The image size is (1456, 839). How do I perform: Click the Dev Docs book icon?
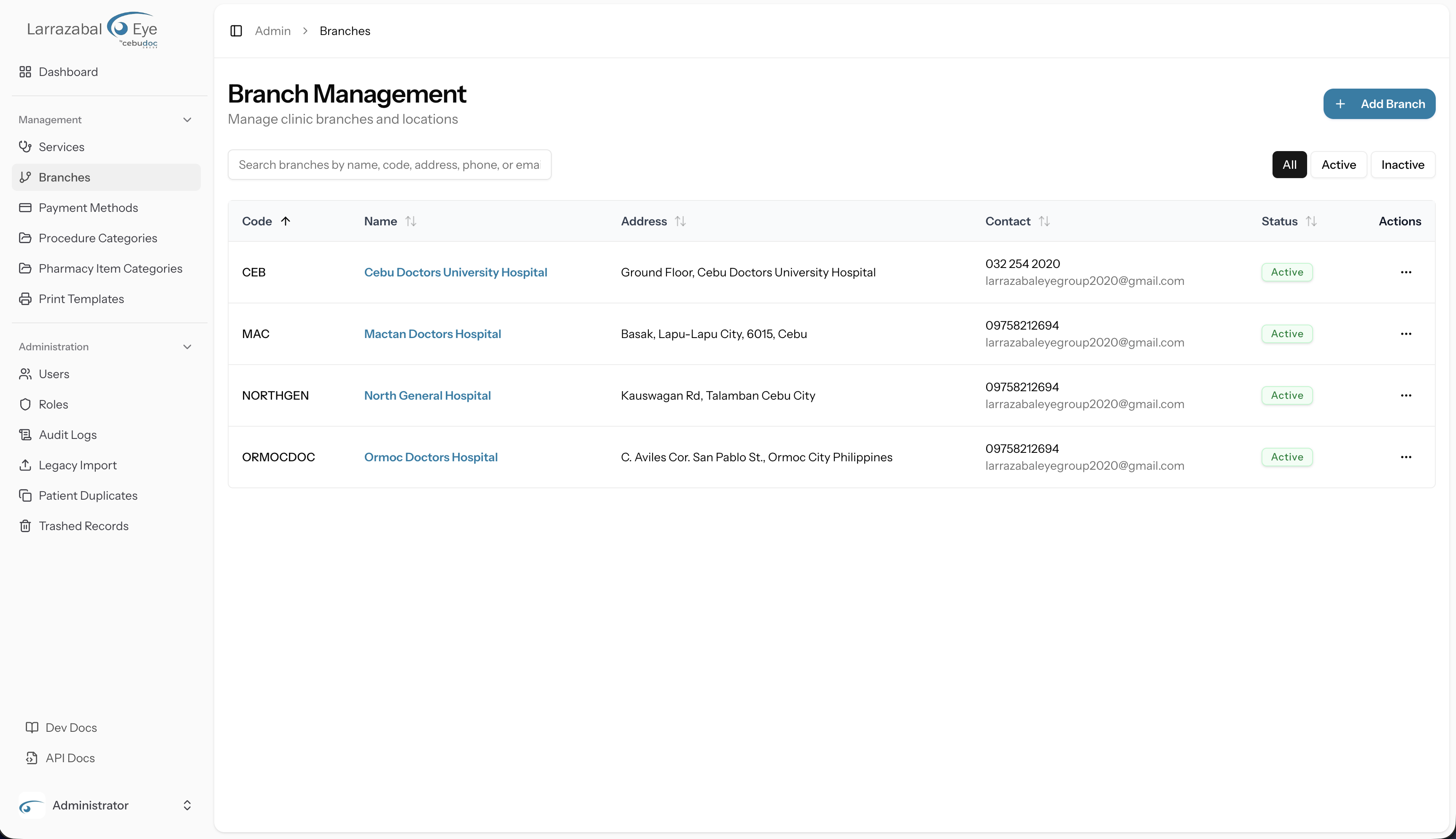[x=32, y=727]
